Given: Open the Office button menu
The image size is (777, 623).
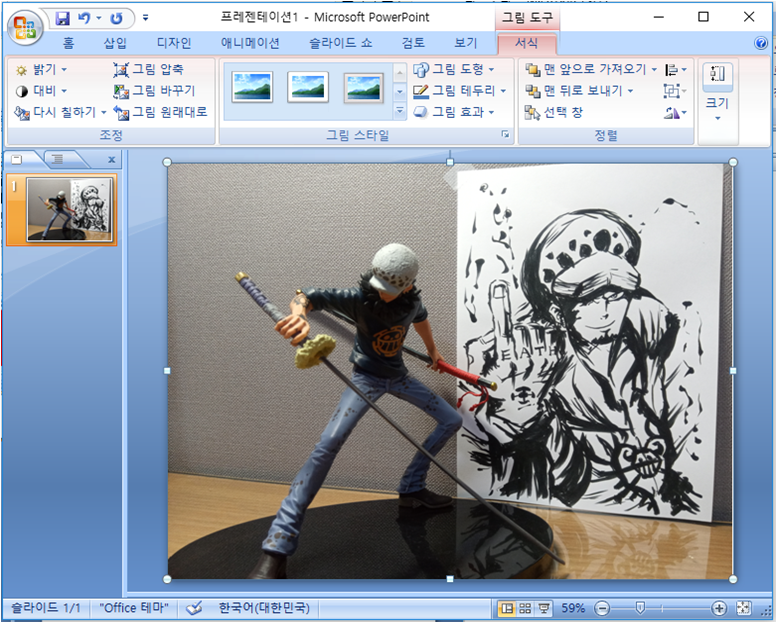Looking at the screenshot, I should pyautogui.click(x=25, y=28).
